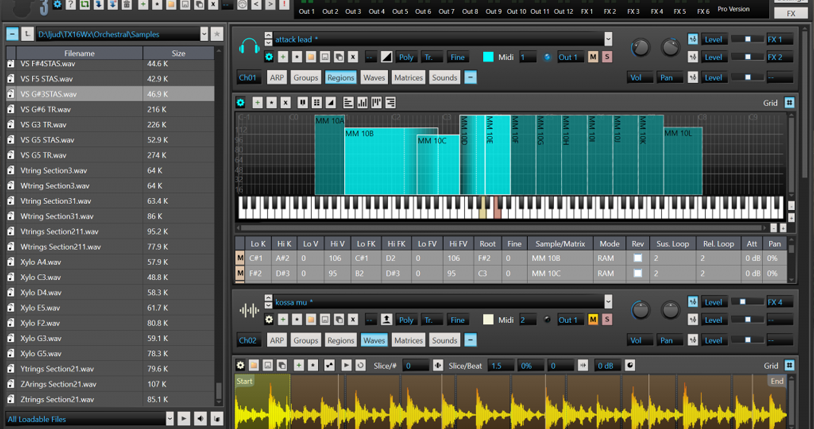Toggle the Rev checkbox for MM 10B
Screen dimensions: 814x429
pyautogui.click(x=637, y=258)
